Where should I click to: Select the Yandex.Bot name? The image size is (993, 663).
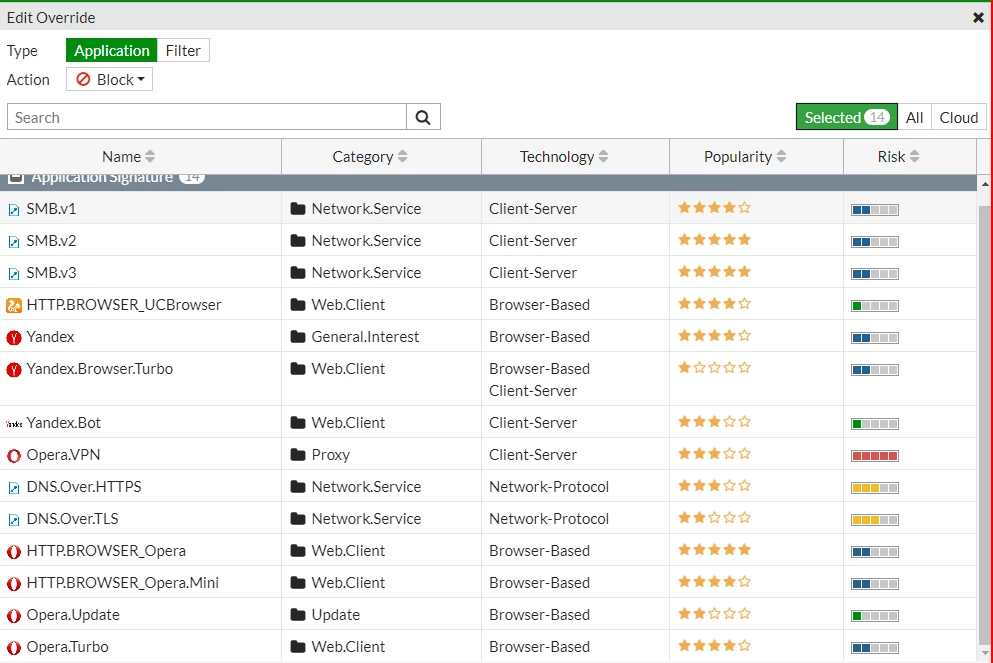[x=63, y=422]
